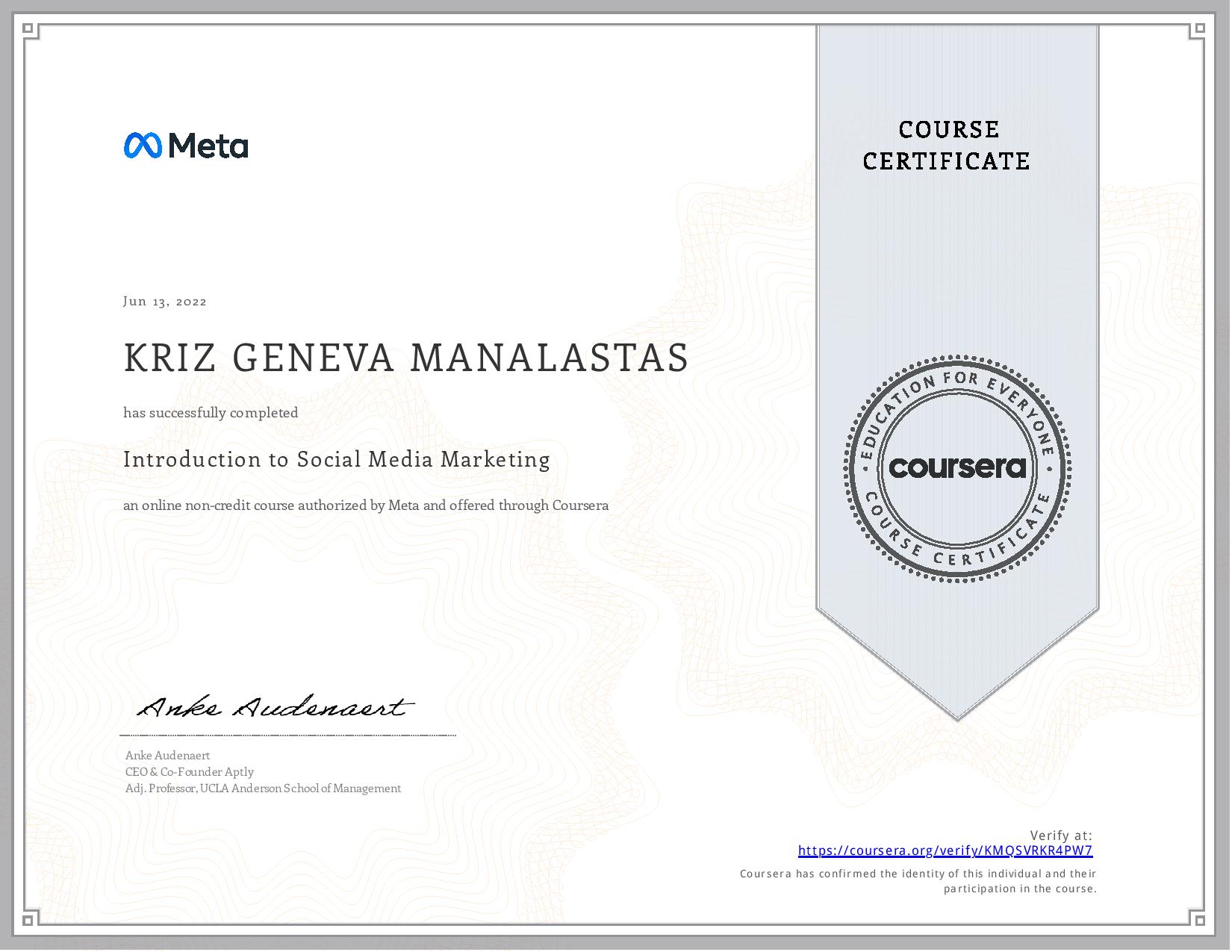Image resolution: width=1232 pixels, height=952 pixels.
Task: Click the Coursera identity confirmation statement
Action: click(918, 881)
